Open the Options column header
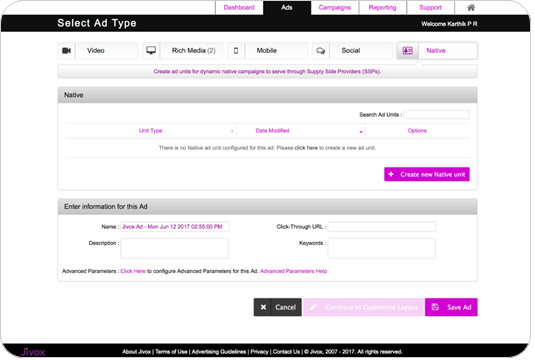The height and width of the screenshot is (360, 535). coord(417,131)
